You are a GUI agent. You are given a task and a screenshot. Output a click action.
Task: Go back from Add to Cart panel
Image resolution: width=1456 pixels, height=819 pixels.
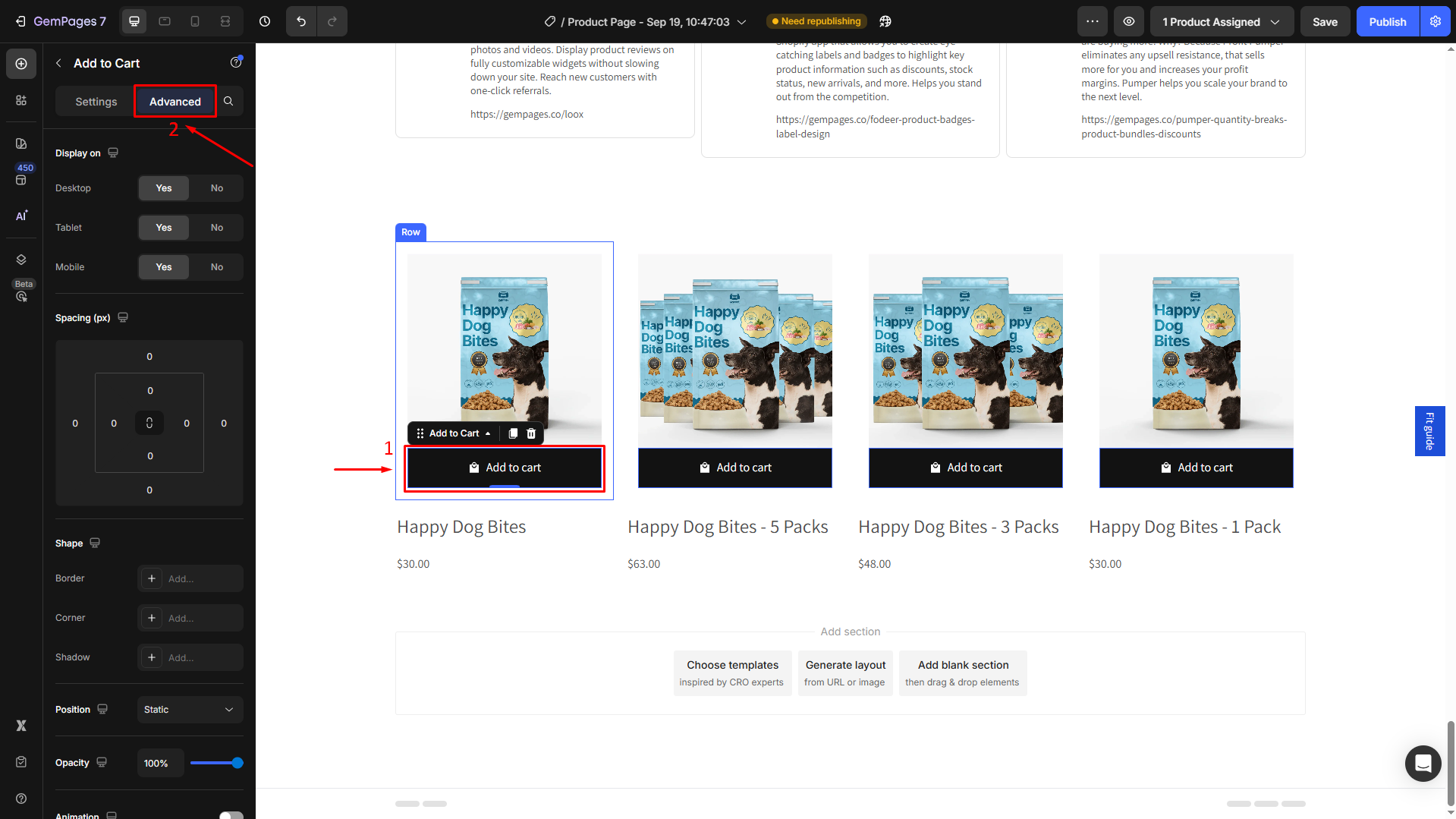click(59, 63)
